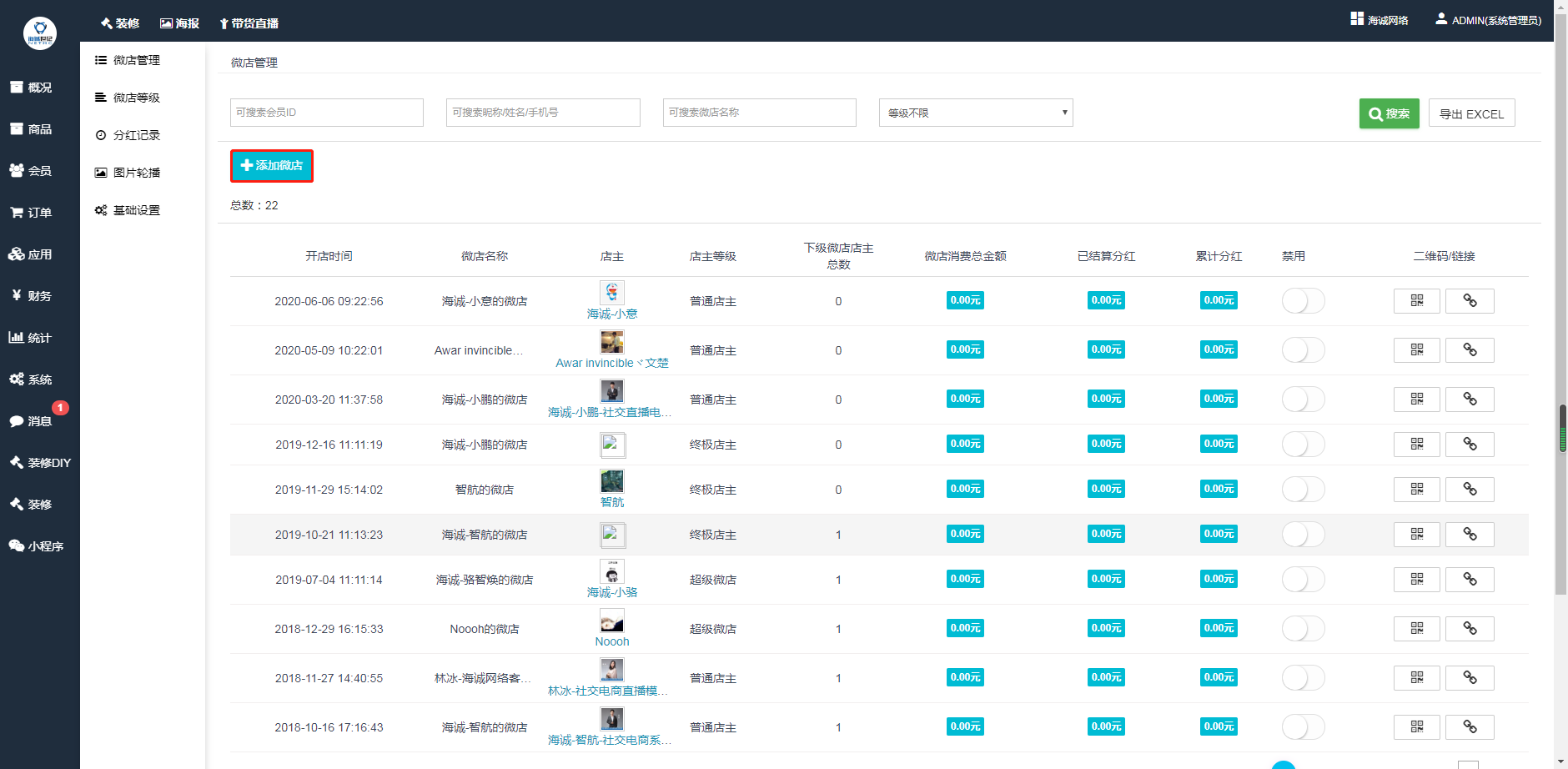Open the 海诚网络 menu in header

click(1380, 20)
